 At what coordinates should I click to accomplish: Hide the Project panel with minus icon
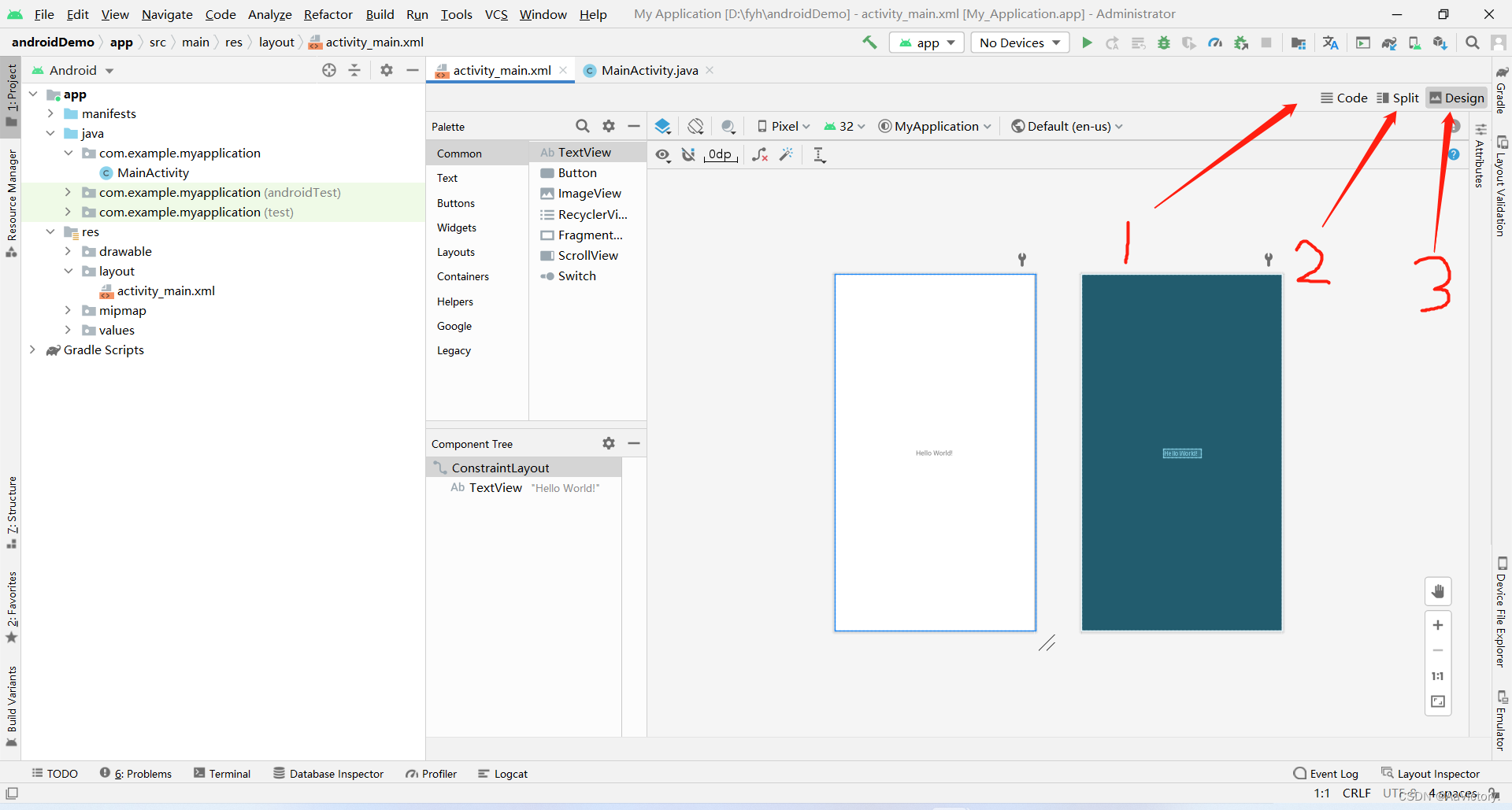[x=412, y=70]
